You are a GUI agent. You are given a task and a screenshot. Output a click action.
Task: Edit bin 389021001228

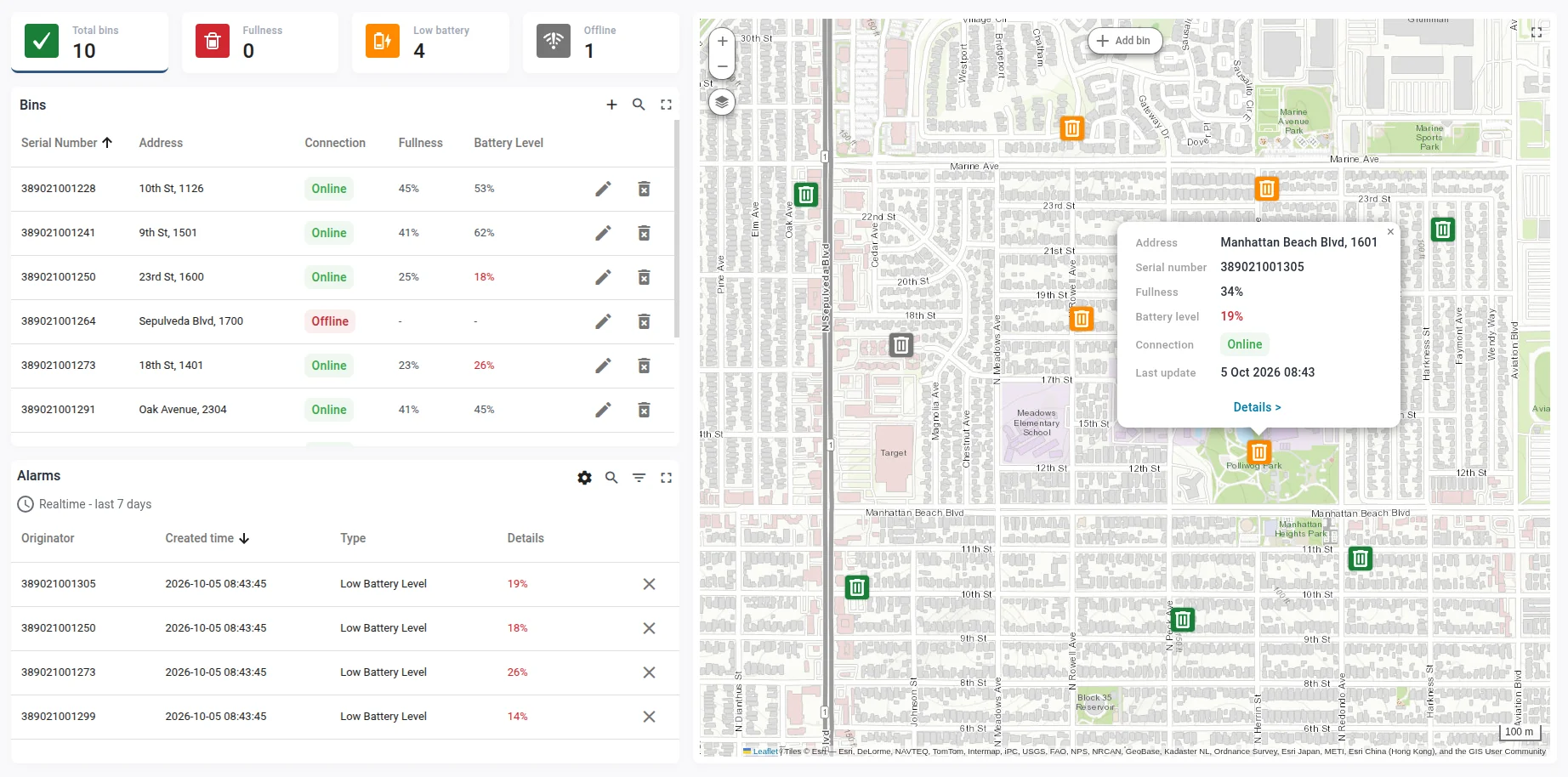[x=603, y=189]
